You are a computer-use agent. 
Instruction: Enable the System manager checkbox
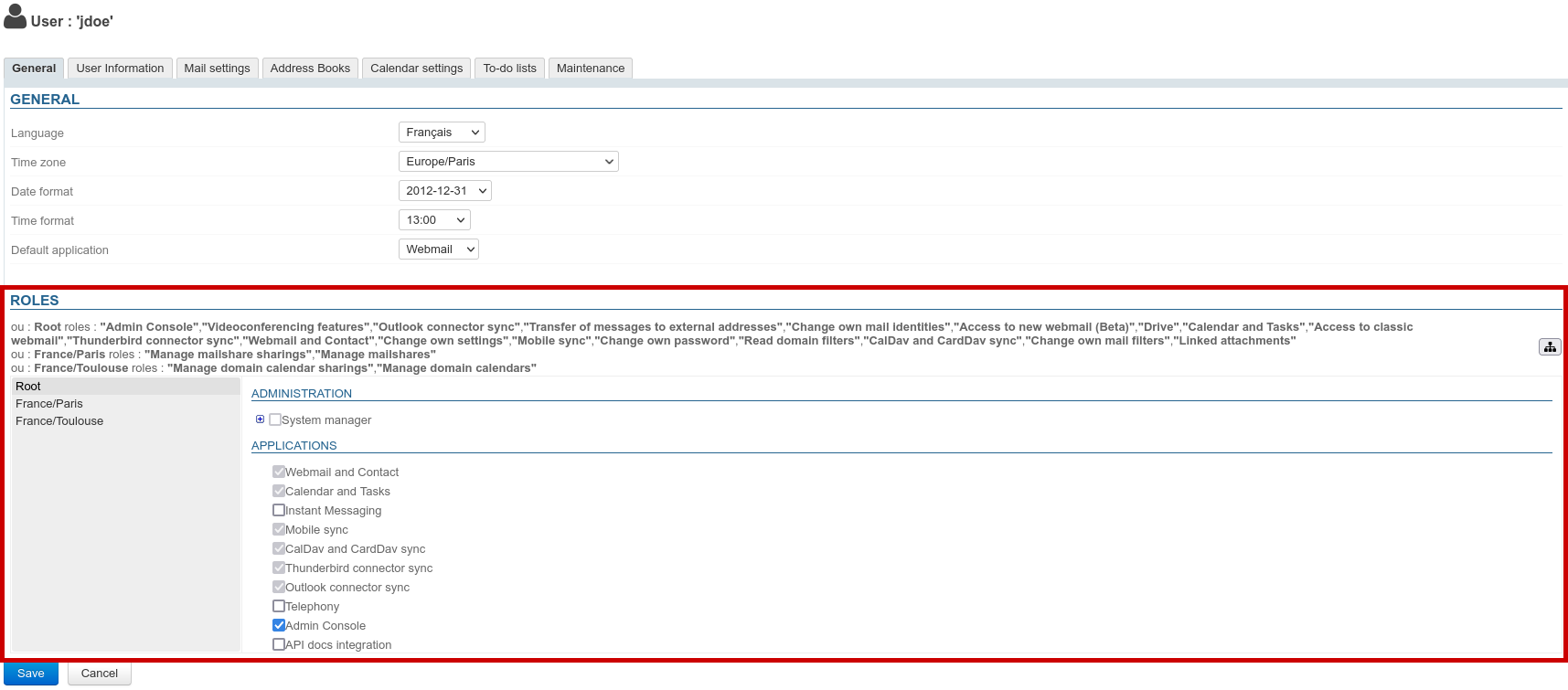275,419
